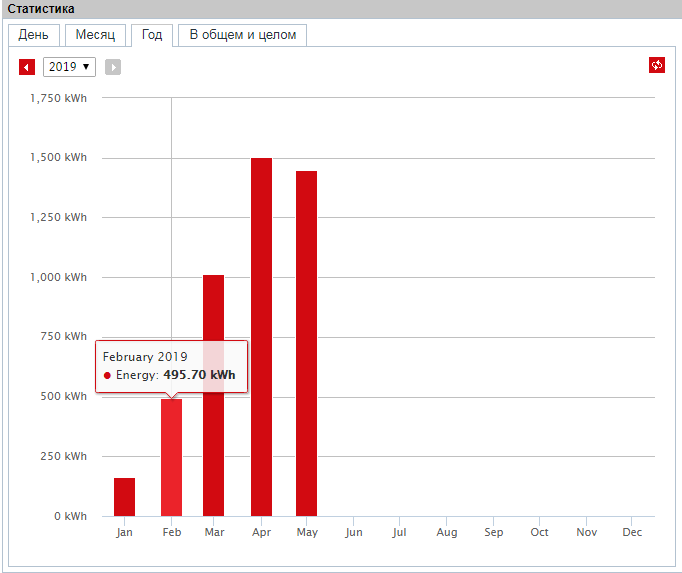This screenshot has height=573, width=682.
Task: Click the 0 kWh axis value
Action: (x=70, y=516)
